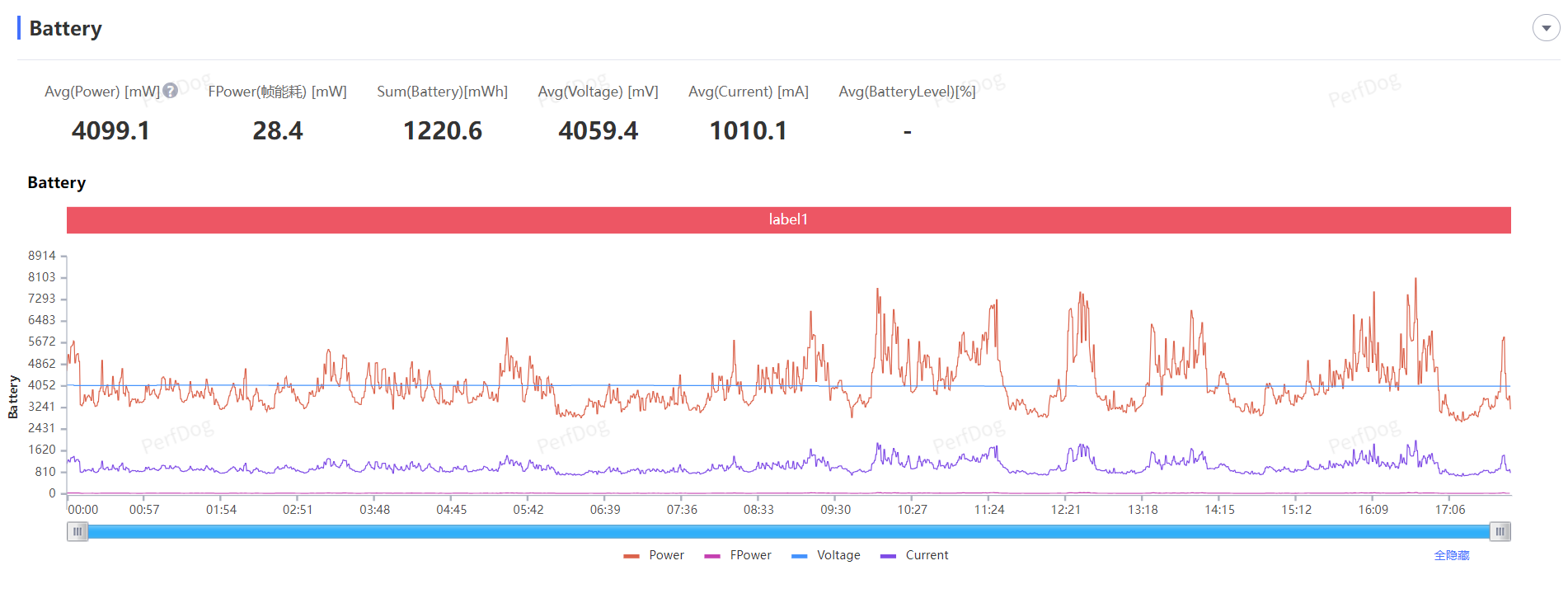This screenshot has width=1568, height=589.
Task: Hide the FPower series via legend
Action: pyautogui.click(x=739, y=555)
